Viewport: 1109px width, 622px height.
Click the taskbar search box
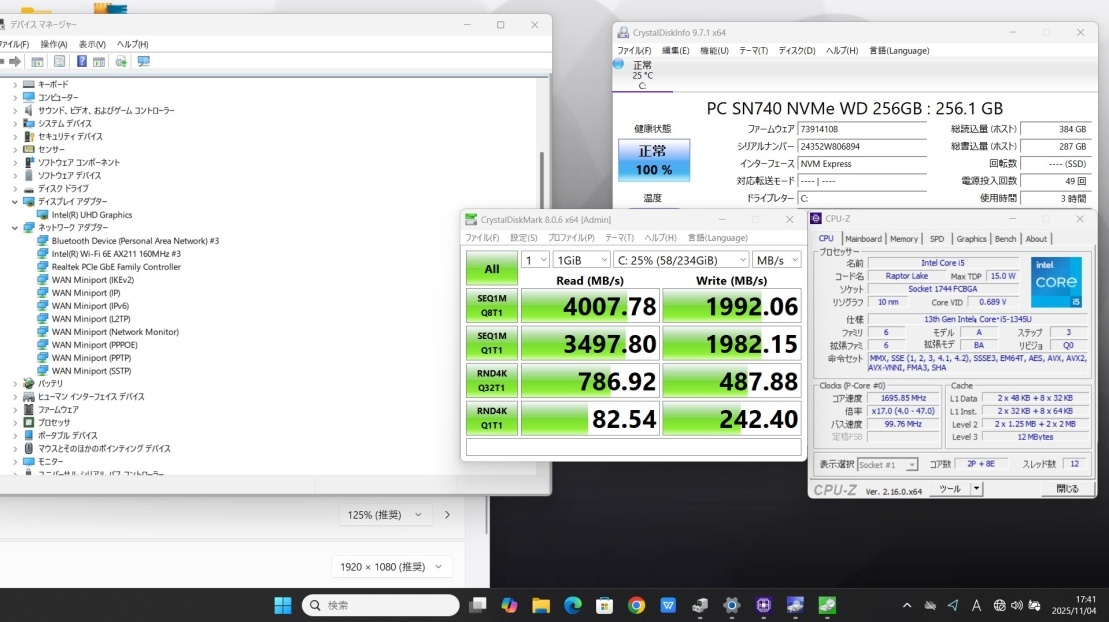pos(381,605)
